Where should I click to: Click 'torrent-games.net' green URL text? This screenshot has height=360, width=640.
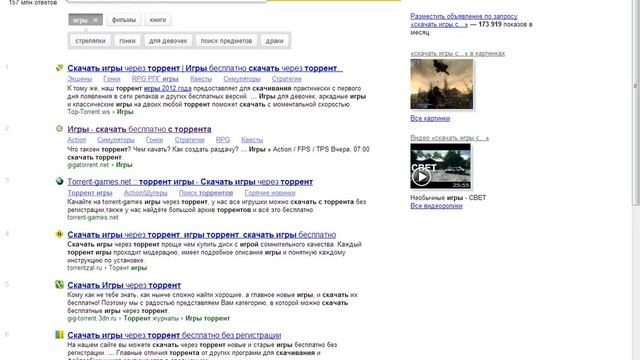tap(93, 217)
